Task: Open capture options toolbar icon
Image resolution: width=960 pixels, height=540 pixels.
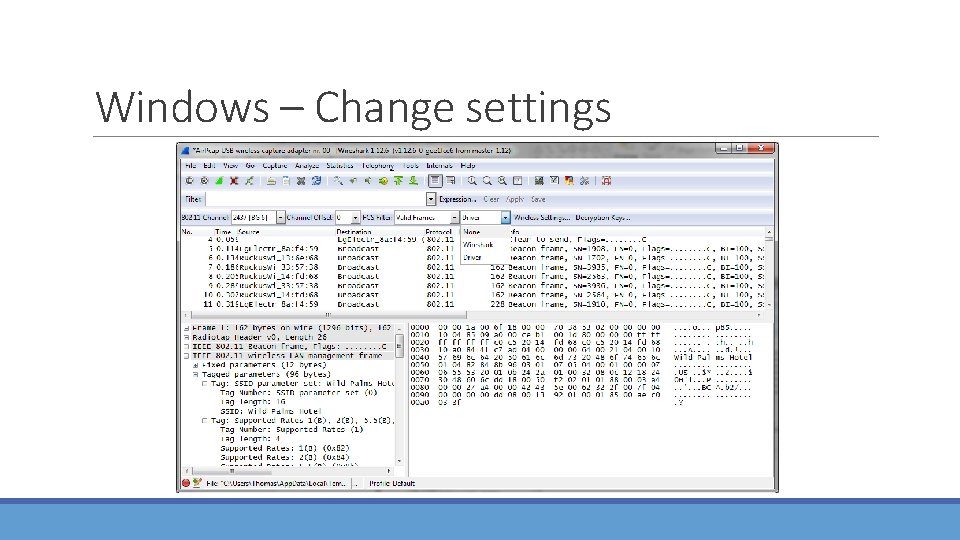Action: tap(204, 181)
